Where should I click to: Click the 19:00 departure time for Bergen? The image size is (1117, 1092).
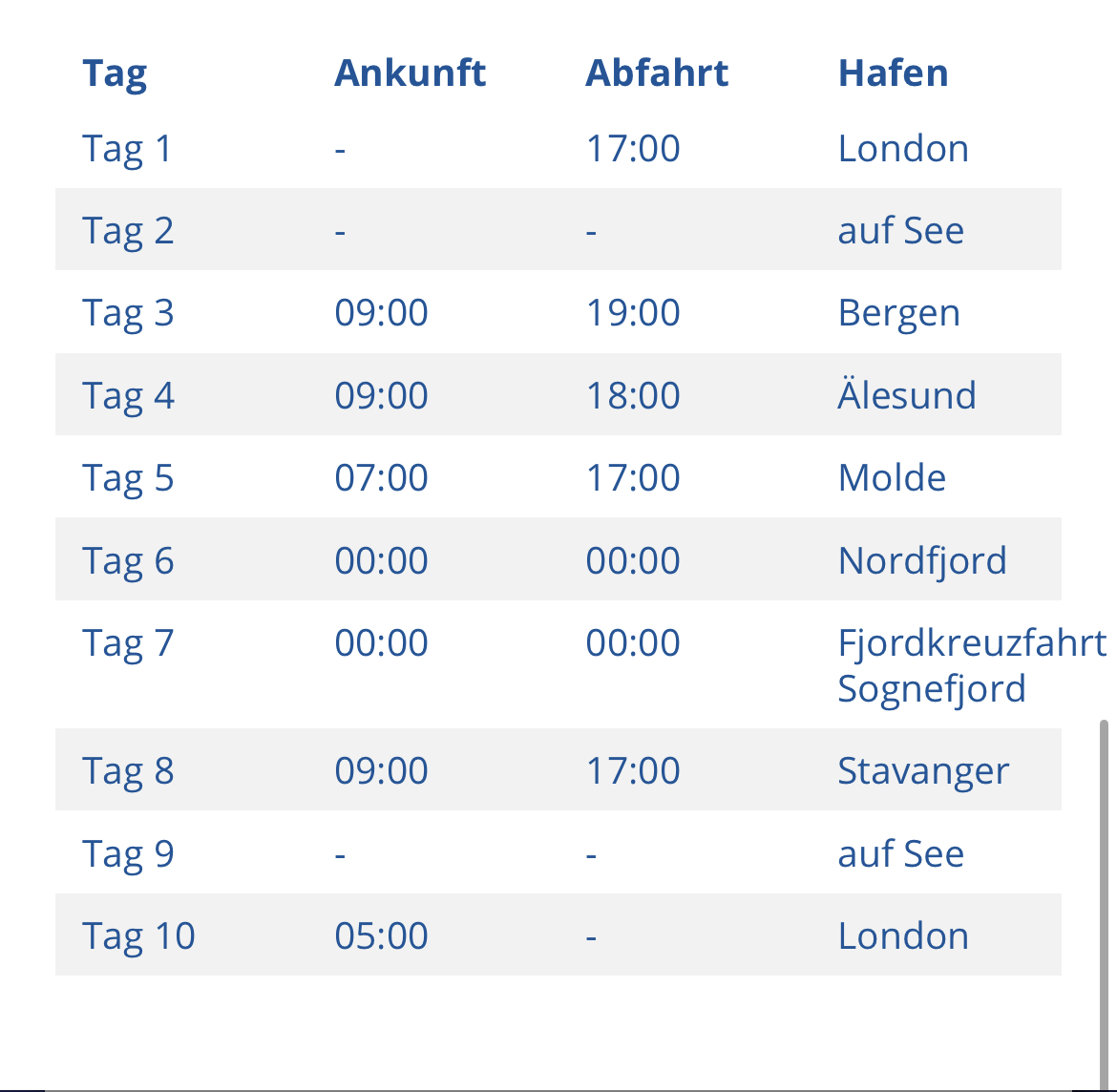(x=632, y=313)
